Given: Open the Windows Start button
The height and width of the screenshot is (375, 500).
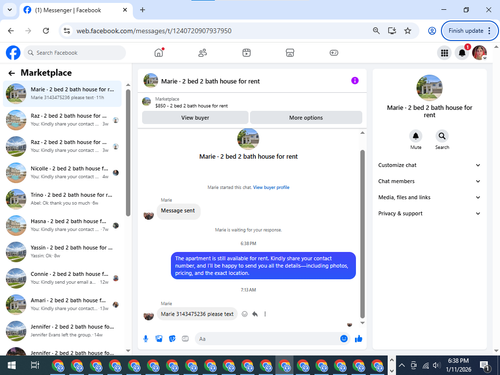Looking at the screenshot, I should 11,365.
